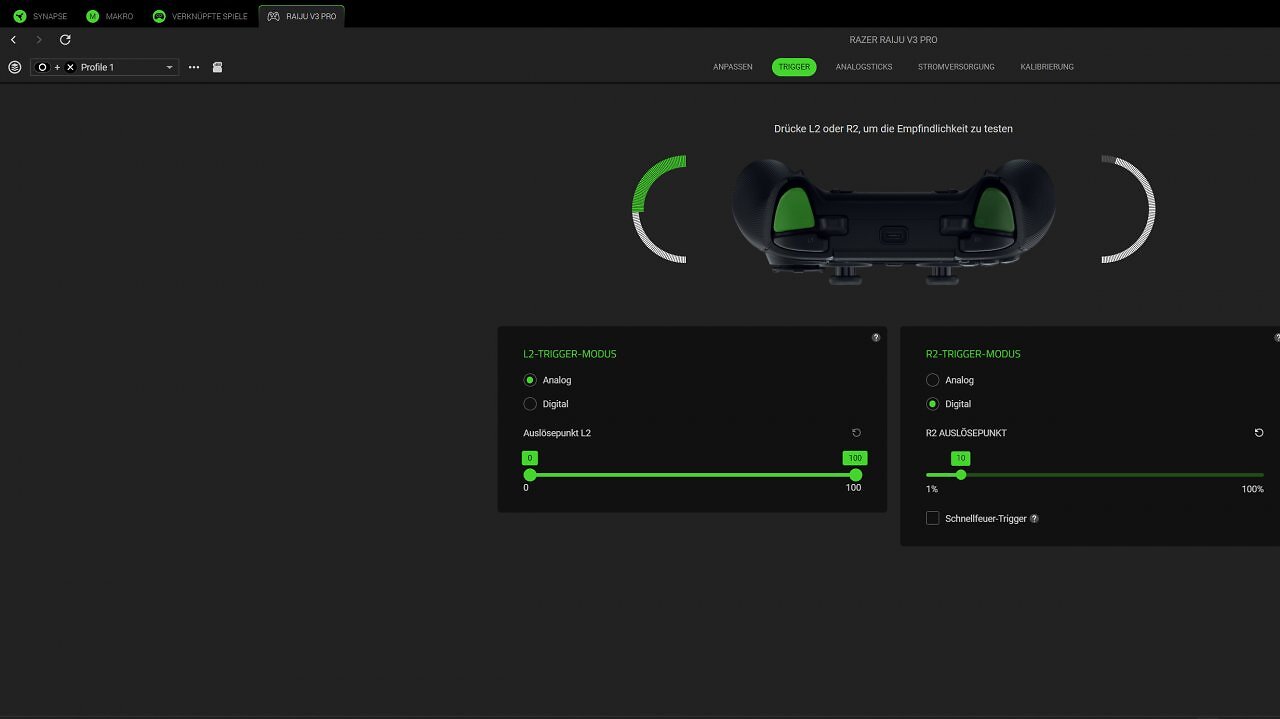Click the onboard memory icon
Viewport: 1280px width, 719px height.
pyautogui.click(x=217, y=67)
